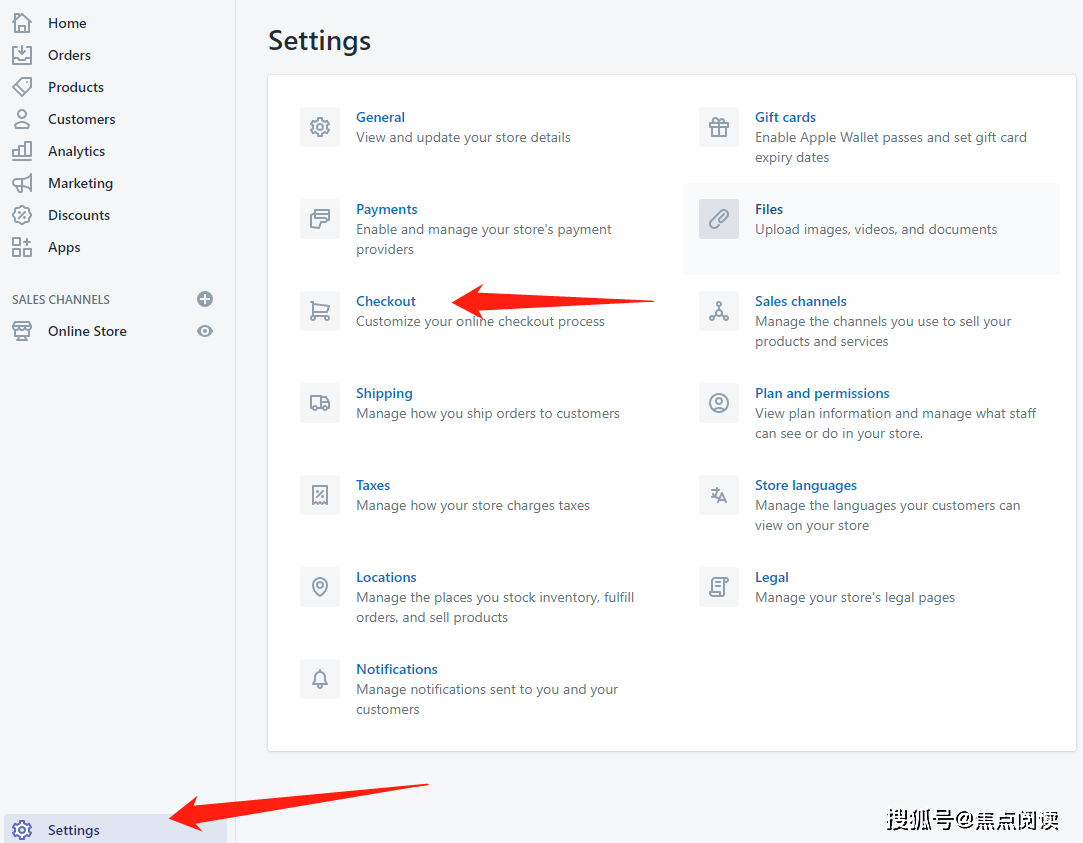Click the Files paperclip icon
The width and height of the screenshot is (1083, 843).
719,219
